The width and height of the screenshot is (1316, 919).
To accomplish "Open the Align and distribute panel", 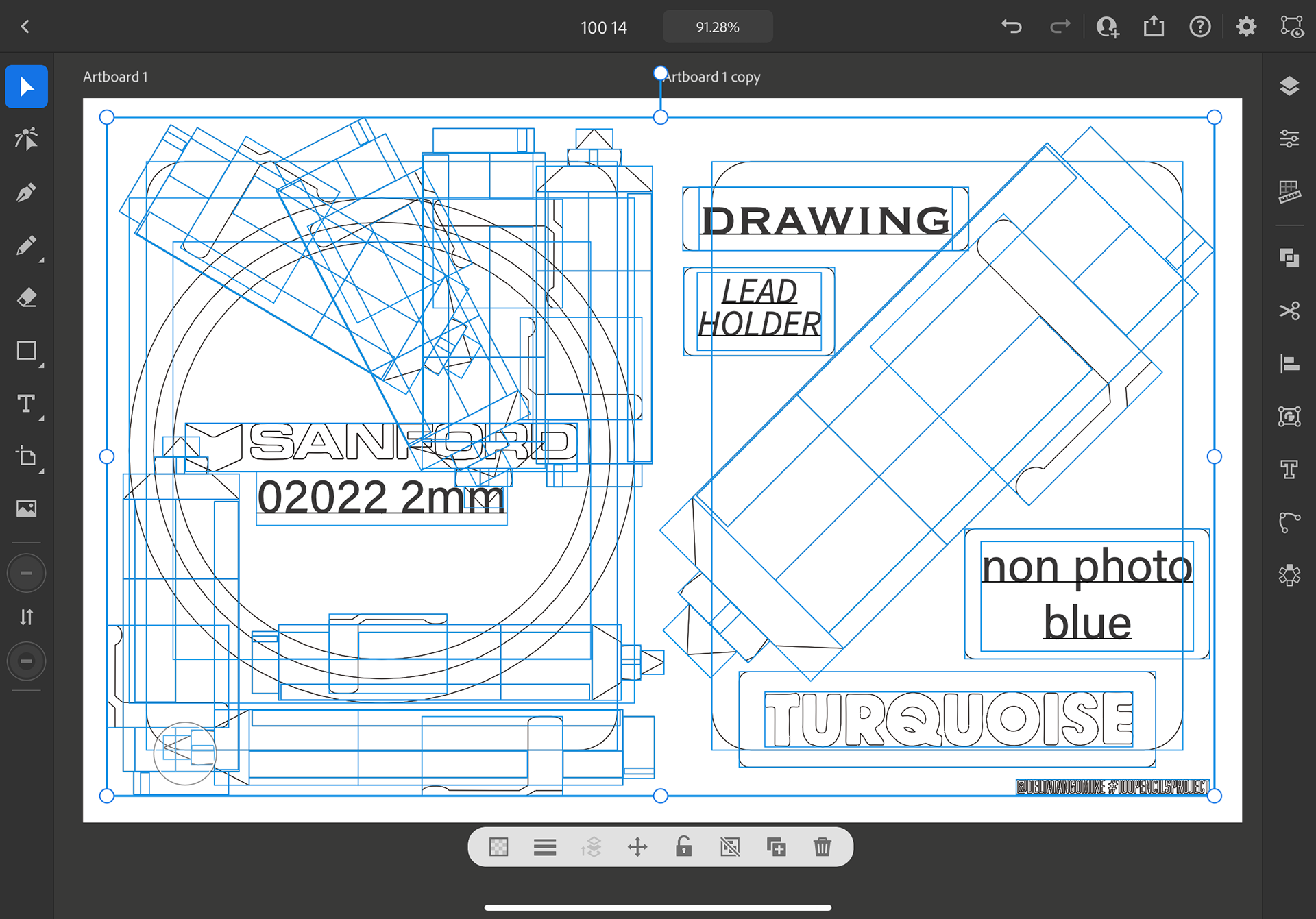I will (1289, 363).
